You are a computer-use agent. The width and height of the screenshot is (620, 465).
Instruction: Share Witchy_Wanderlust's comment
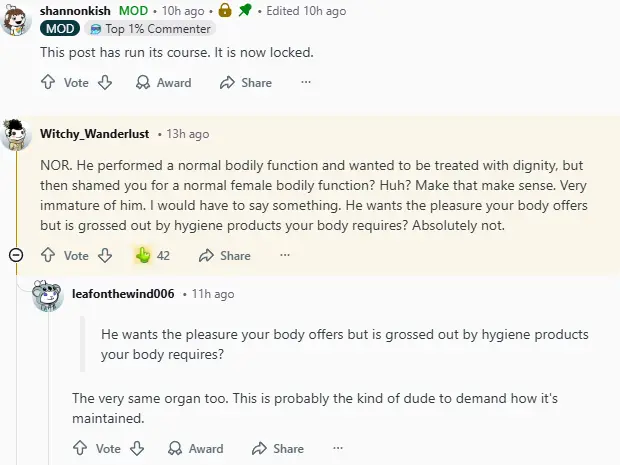click(225, 256)
